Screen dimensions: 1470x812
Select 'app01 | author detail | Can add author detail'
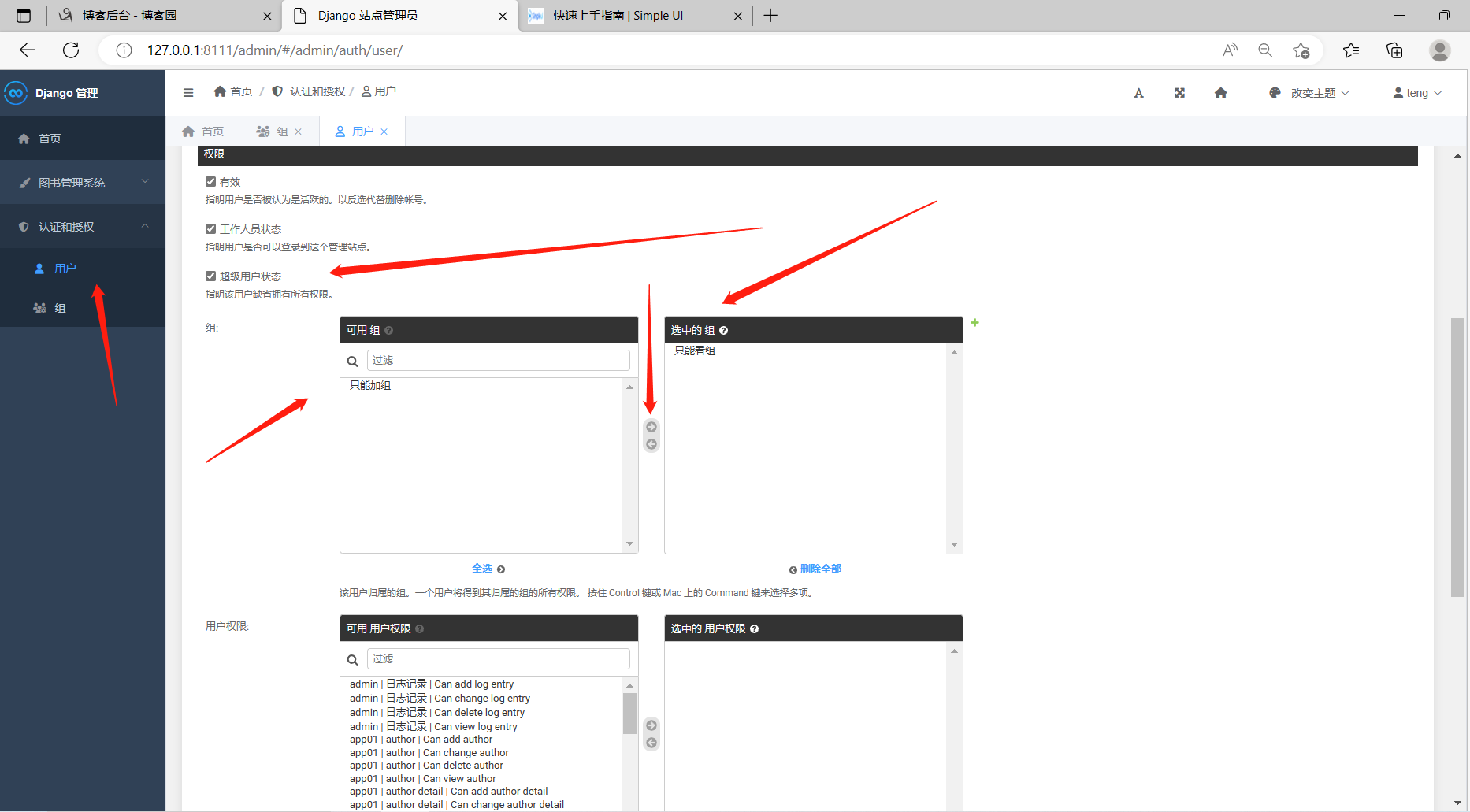(448, 792)
